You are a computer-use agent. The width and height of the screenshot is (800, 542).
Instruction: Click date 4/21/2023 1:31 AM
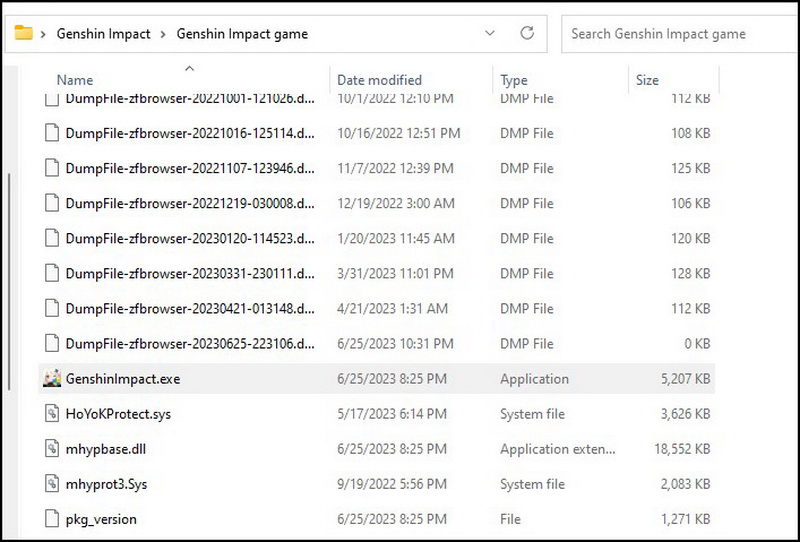392,308
